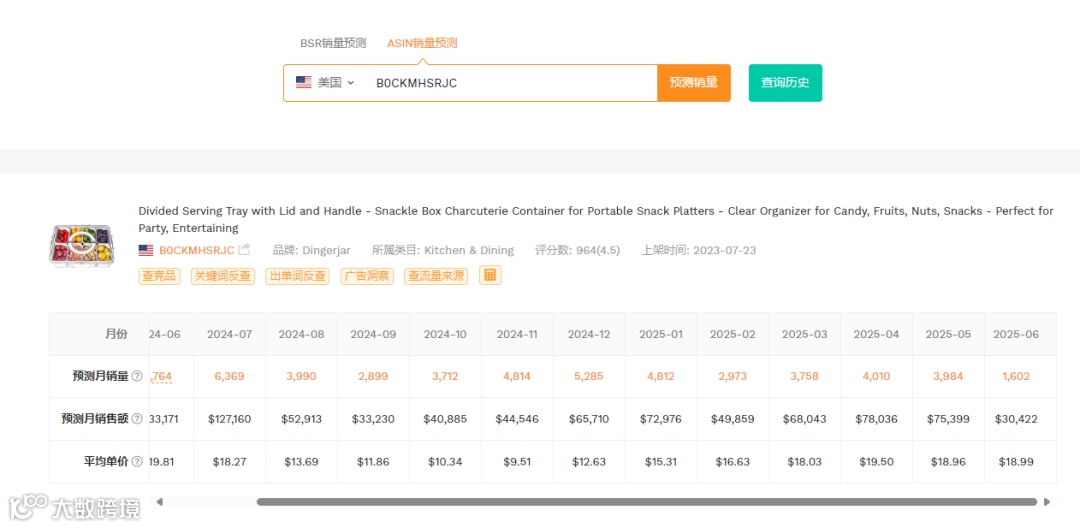Click the 查流量来源 tag button
Image resolution: width=1080 pixels, height=528 pixels.
pyautogui.click(x=436, y=276)
